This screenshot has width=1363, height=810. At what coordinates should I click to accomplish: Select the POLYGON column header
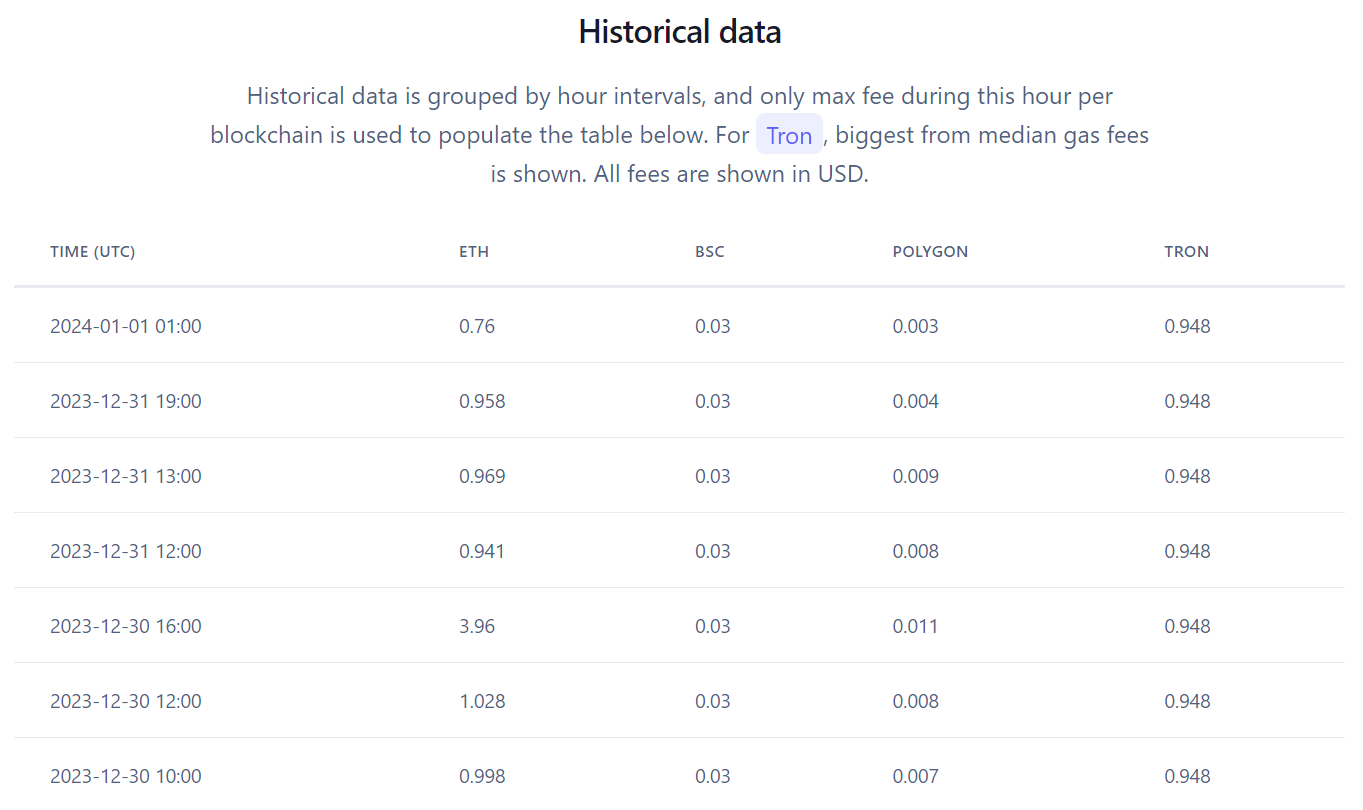[x=930, y=252]
